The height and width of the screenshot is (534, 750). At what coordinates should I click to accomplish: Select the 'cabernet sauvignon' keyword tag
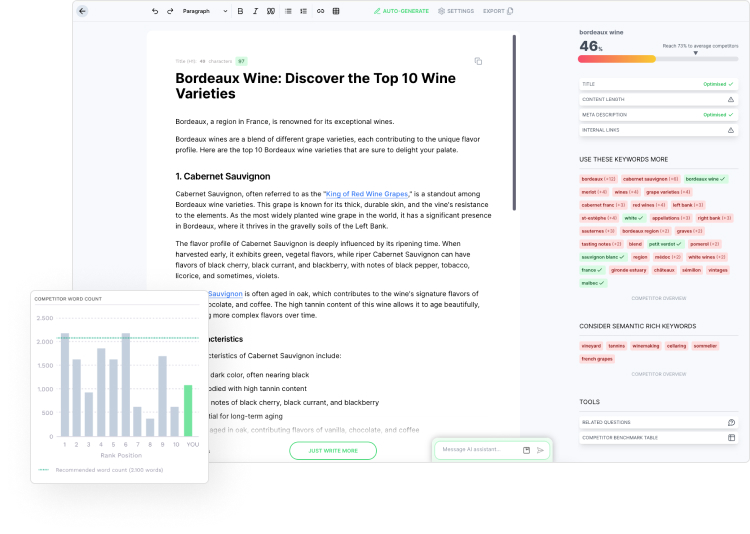click(x=651, y=179)
